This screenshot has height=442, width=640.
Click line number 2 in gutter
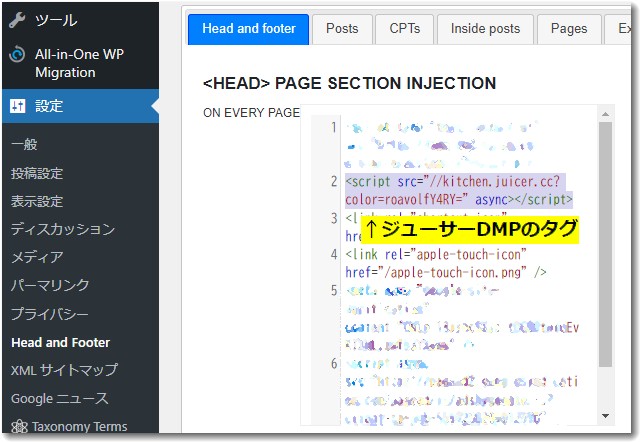pos(334,181)
